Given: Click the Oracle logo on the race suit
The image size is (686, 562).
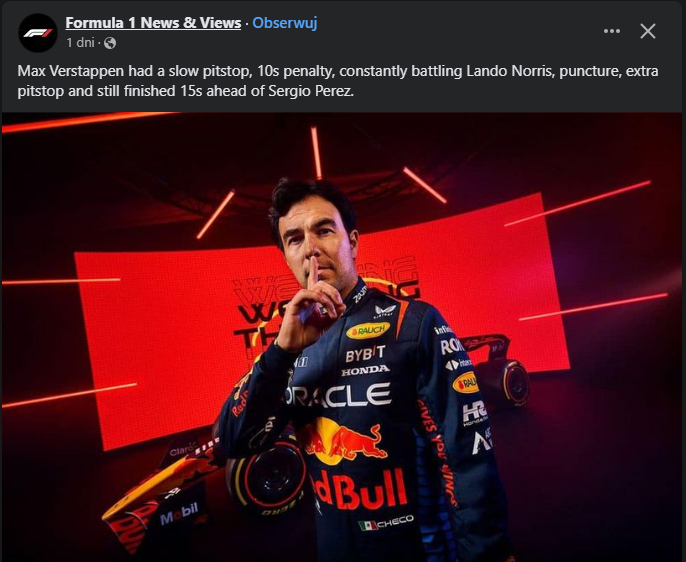Looking at the screenshot, I should (338, 395).
